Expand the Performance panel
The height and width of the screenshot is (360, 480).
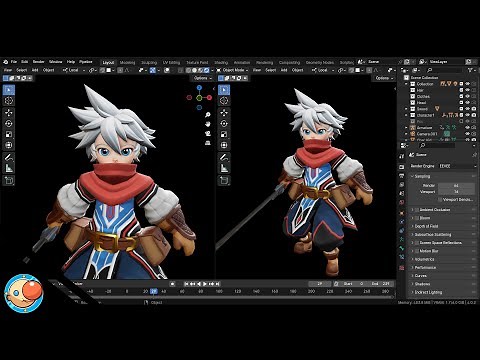[412, 268]
